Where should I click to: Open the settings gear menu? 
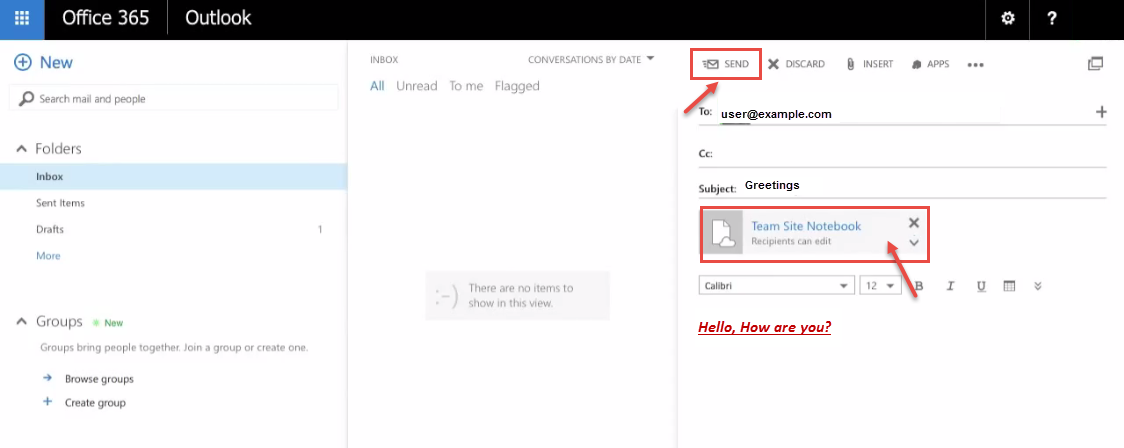coord(1008,19)
